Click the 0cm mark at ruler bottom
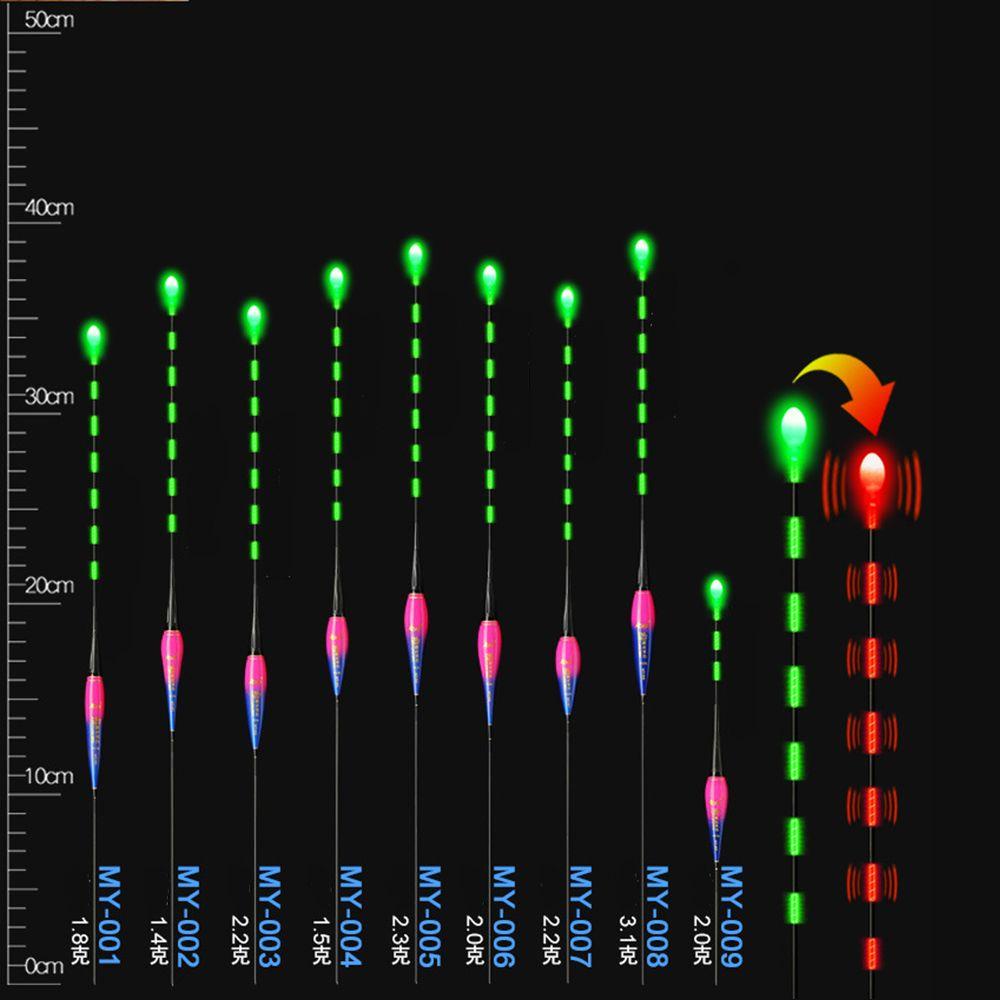1000x1000 pixels. click(48, 966)
